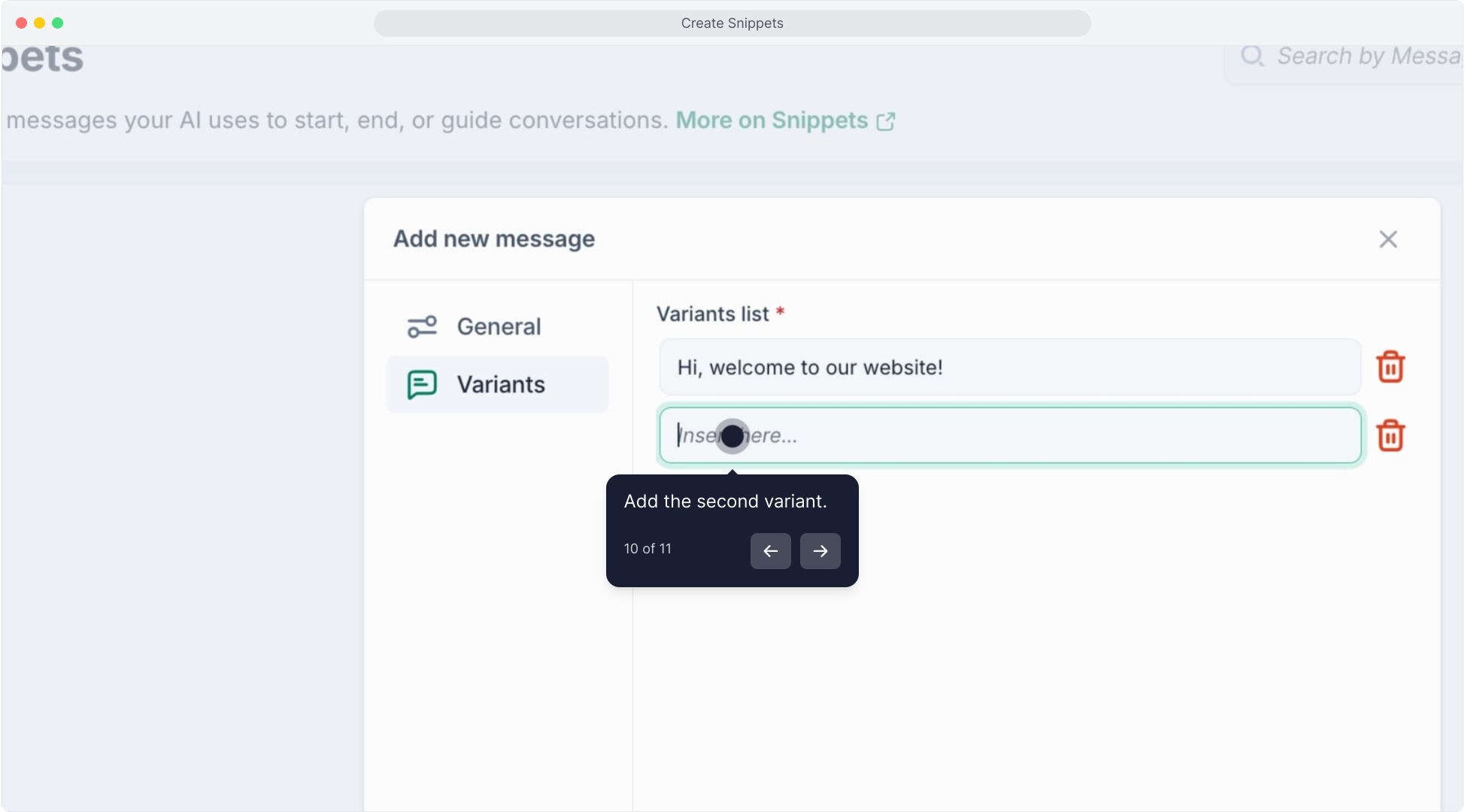Switch to the Variants tab
This screenshot has width=1465, height=812.
[500, 384]
